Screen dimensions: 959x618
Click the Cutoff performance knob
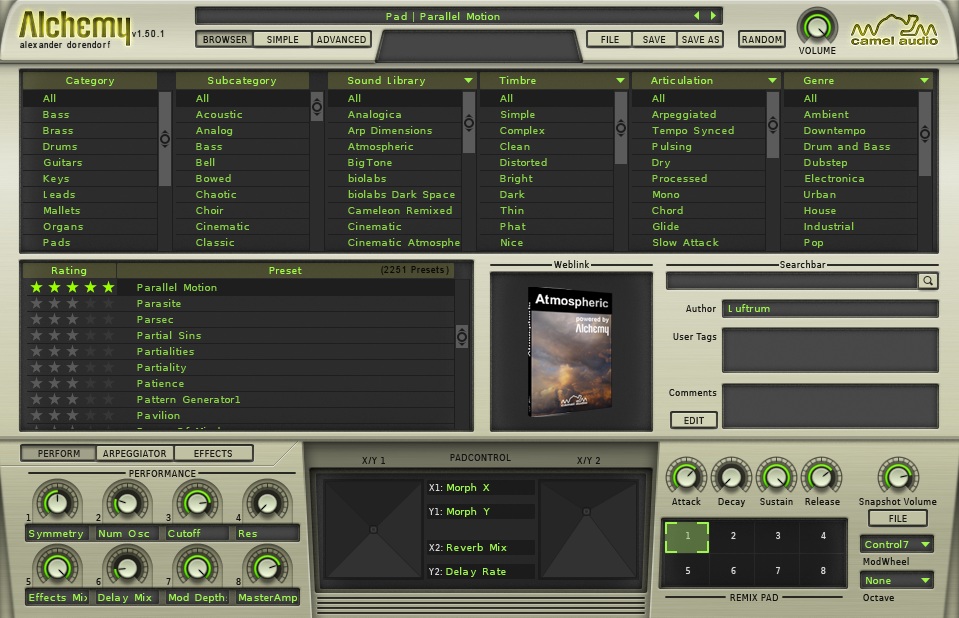click(x=197, y=502)
